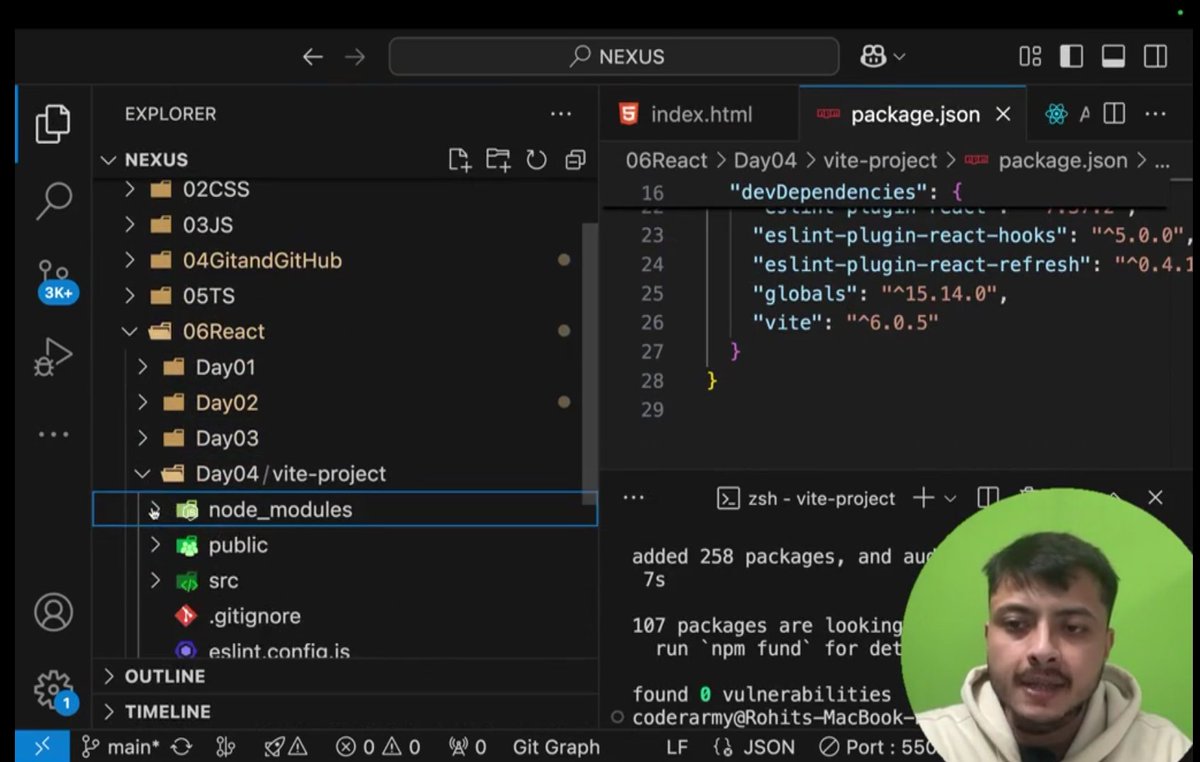Synchronize changes icon in status bar
Image resolution: width=1200 pixels, height=762 pixels.
[182, 747]
